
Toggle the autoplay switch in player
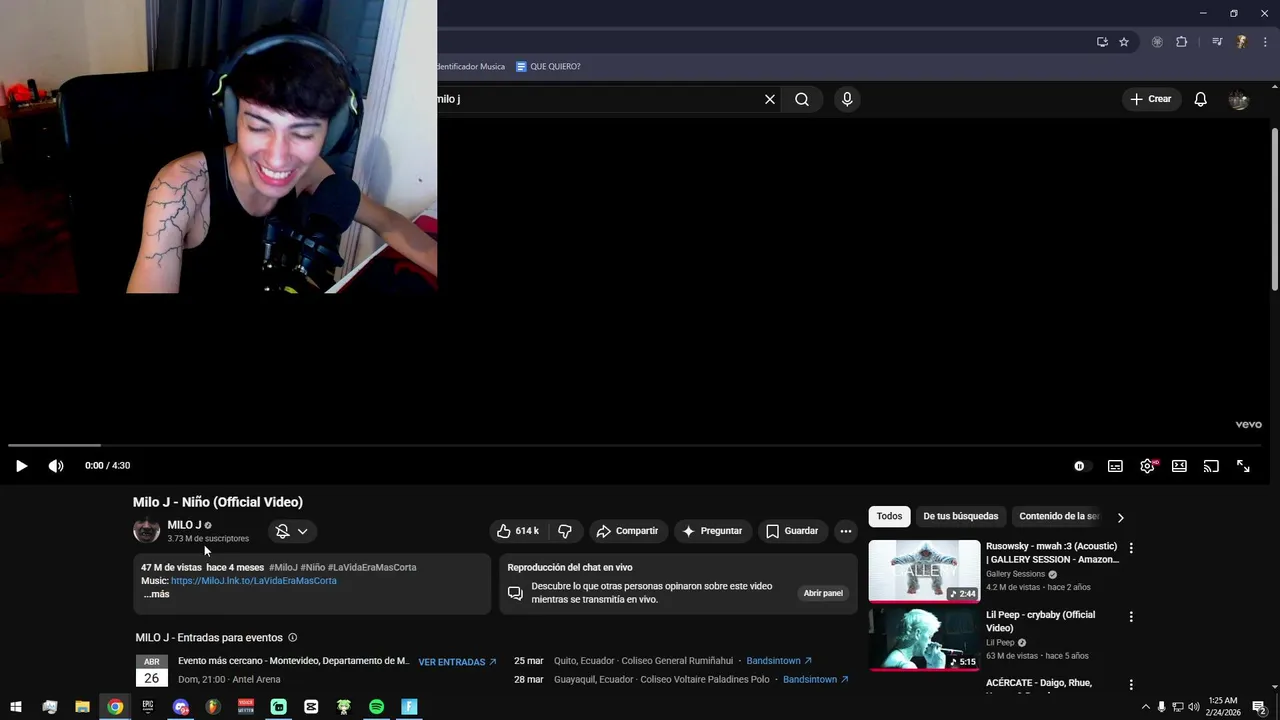coord(1080,466)
